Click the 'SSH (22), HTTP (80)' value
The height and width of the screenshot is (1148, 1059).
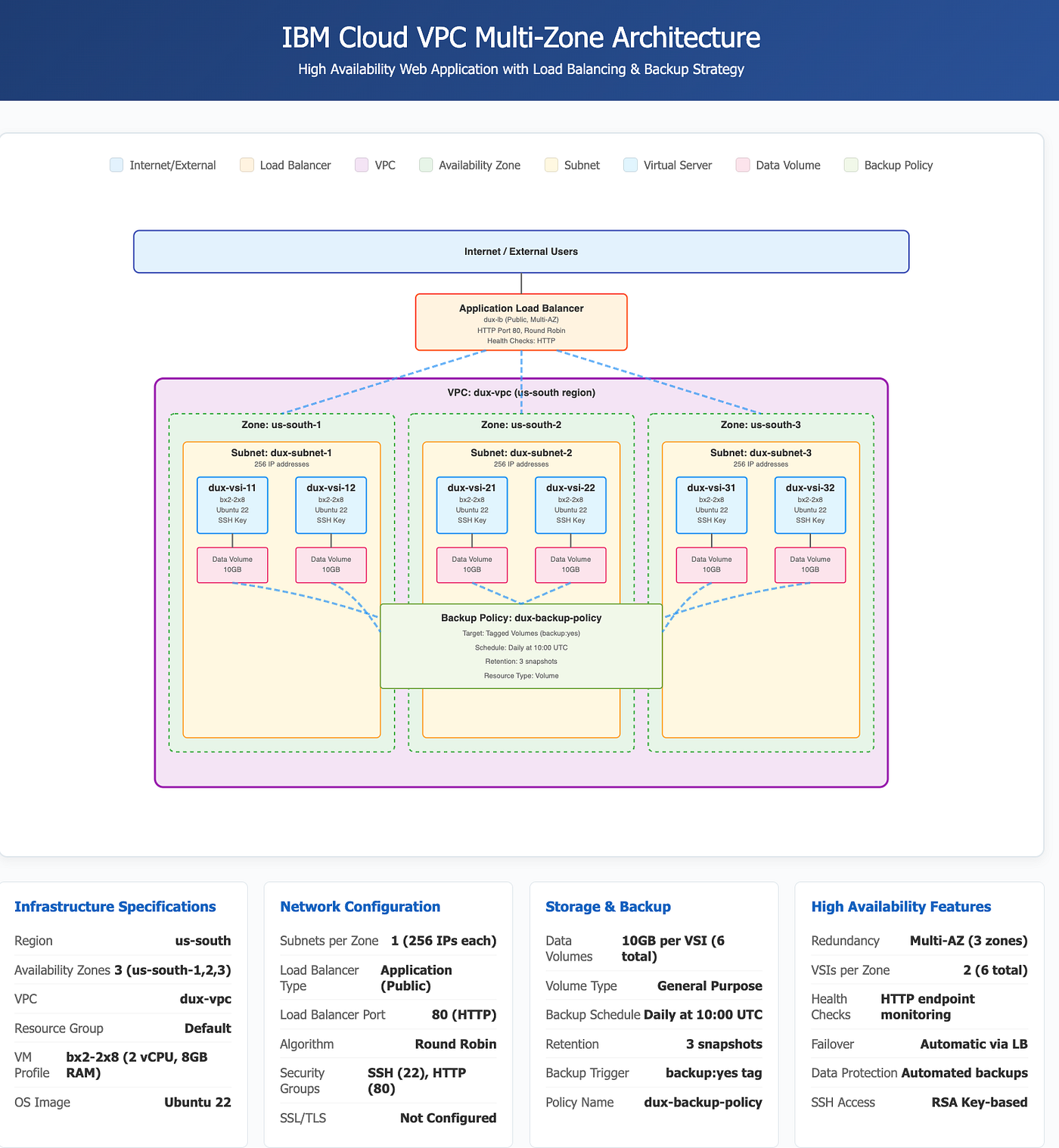[x=417, y=1081]
